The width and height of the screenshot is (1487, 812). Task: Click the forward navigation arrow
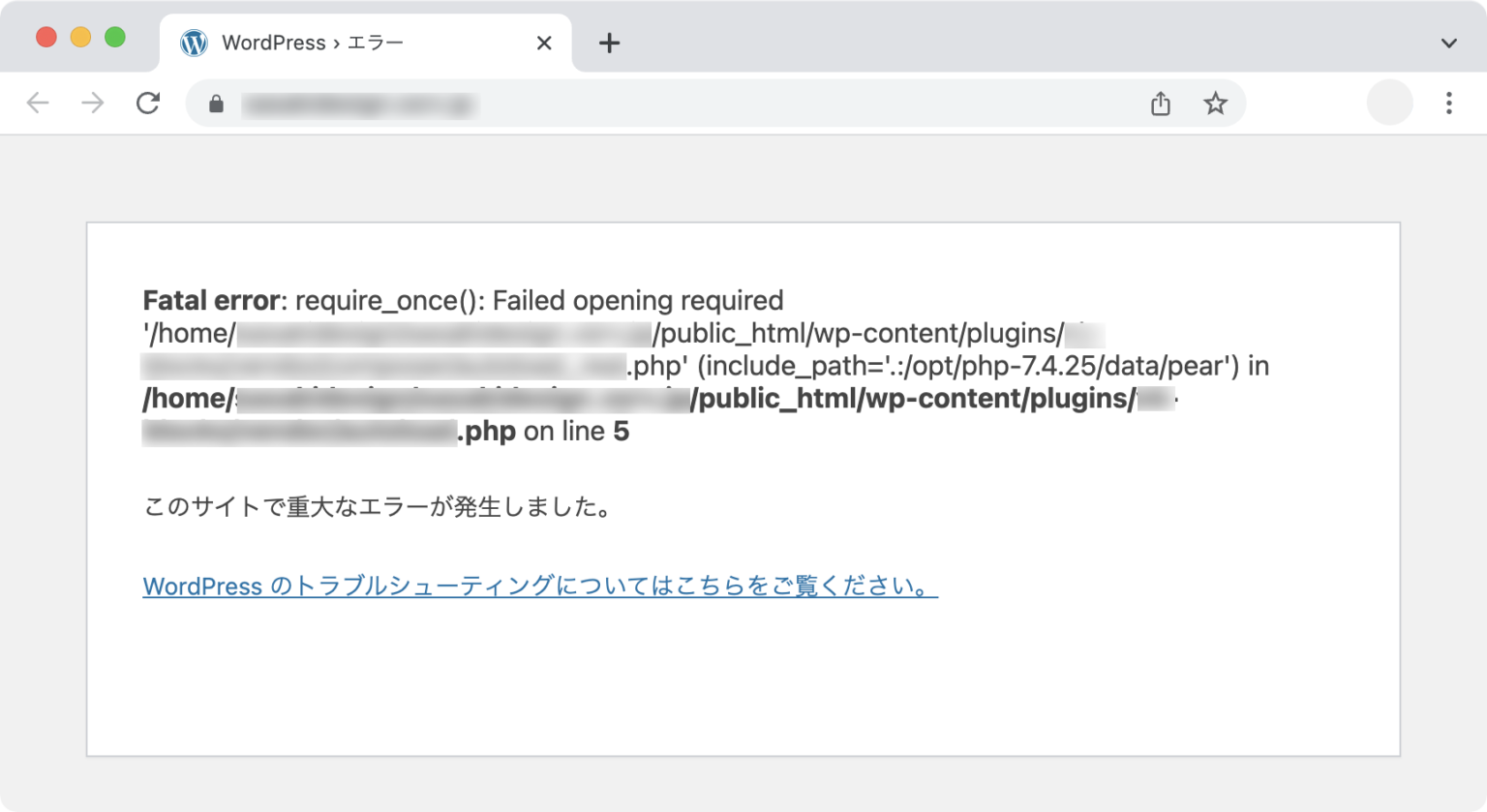coord(93,103)
